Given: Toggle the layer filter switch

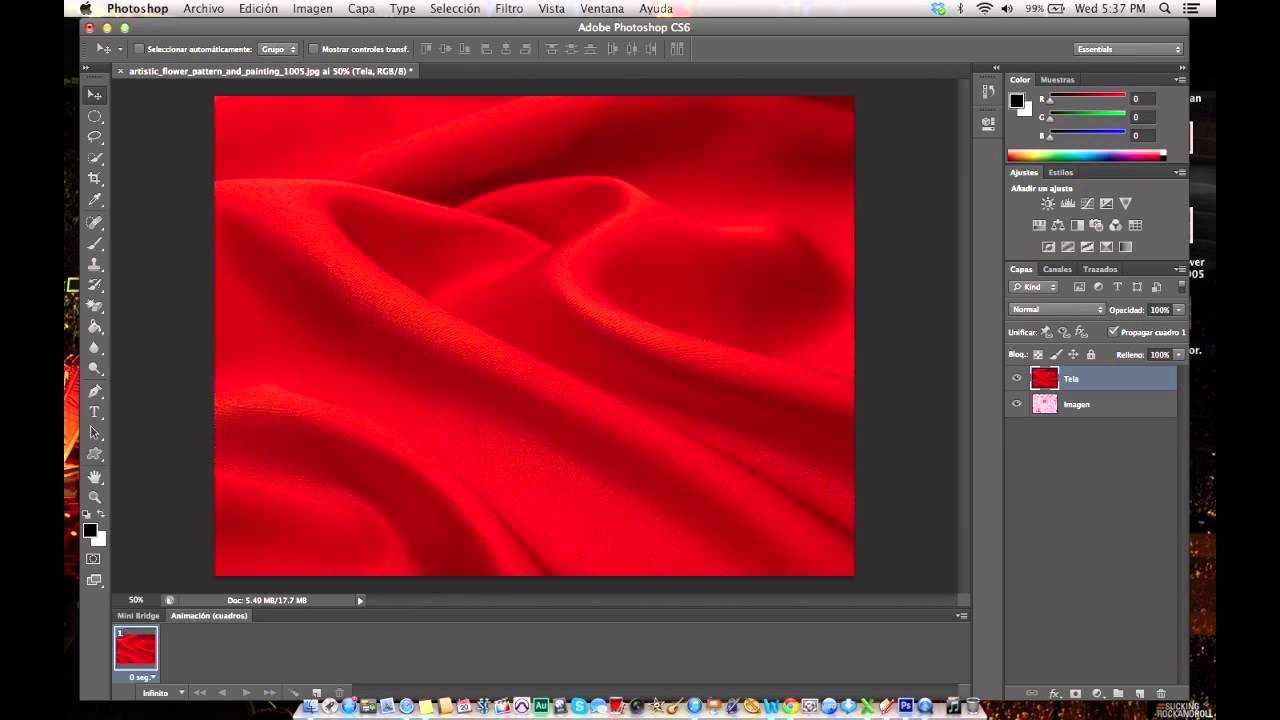Looking at the screenshot, I should (x=1181, y=287).
